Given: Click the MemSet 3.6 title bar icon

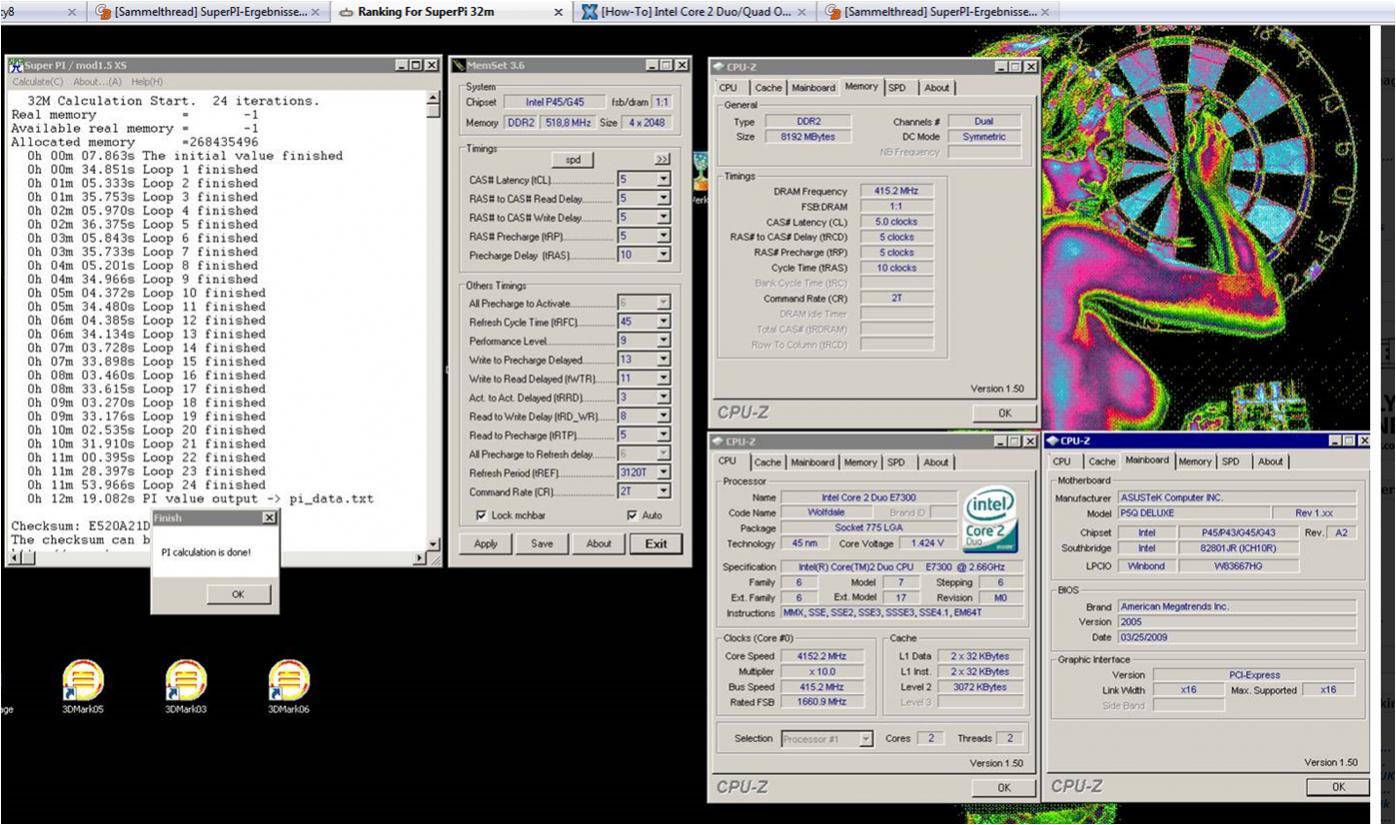Looking at the screenshot, I should pos(460,65).
